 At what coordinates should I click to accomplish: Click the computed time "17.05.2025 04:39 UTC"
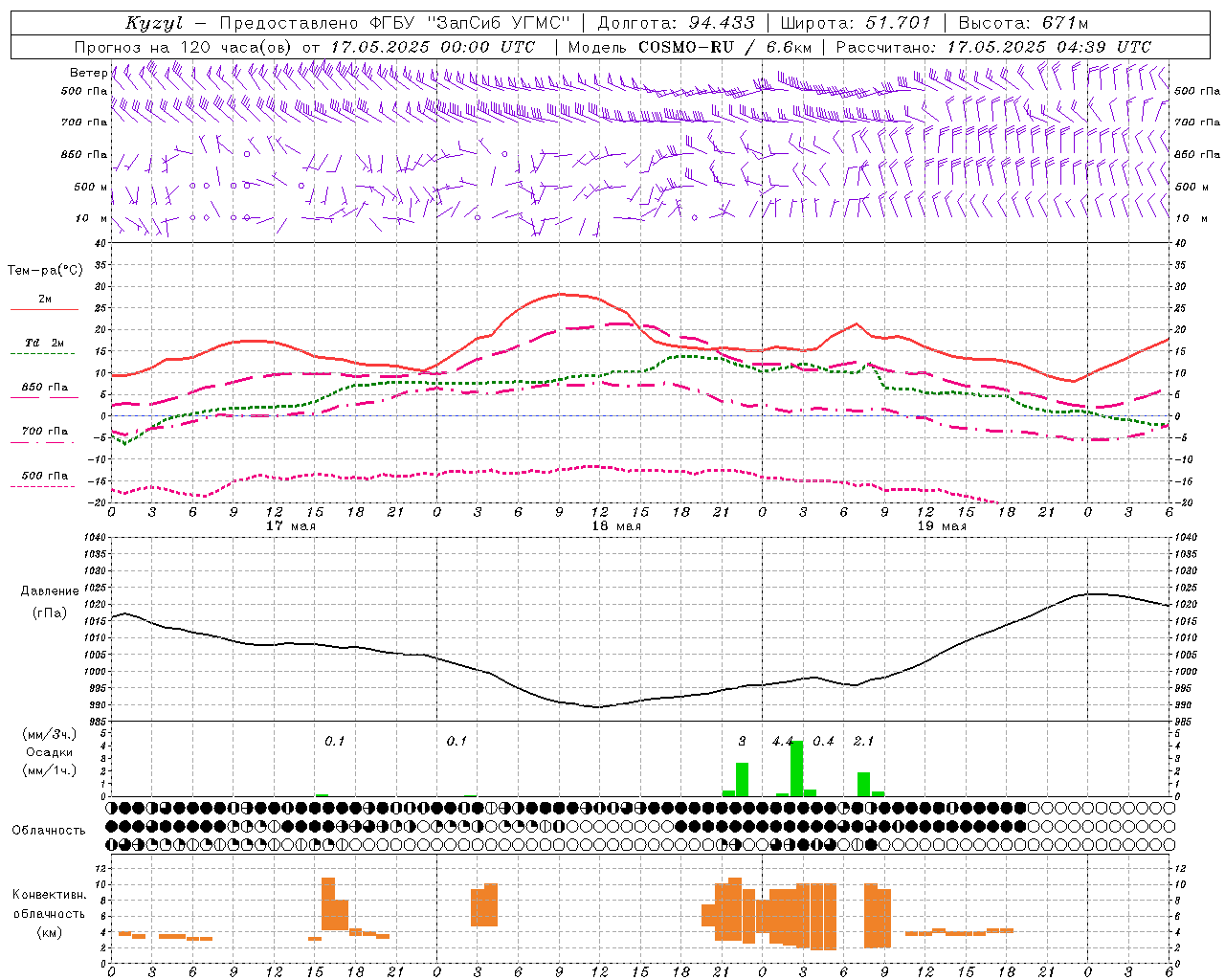[x=1049, y=47]
